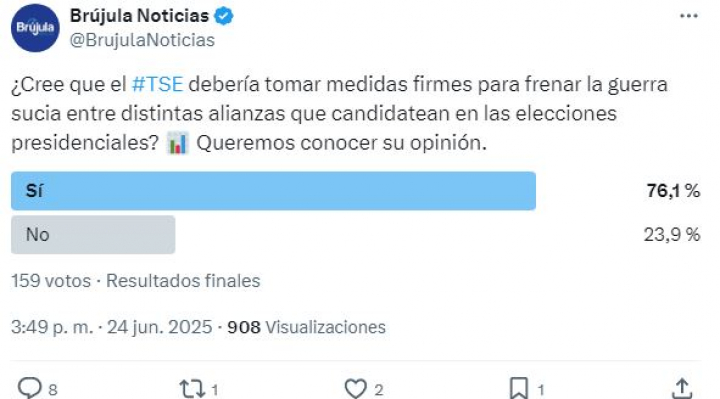This screenshot has height=399, width=720.
Task: Click the Brújula Noticias display name
Action: click(140, 16)
